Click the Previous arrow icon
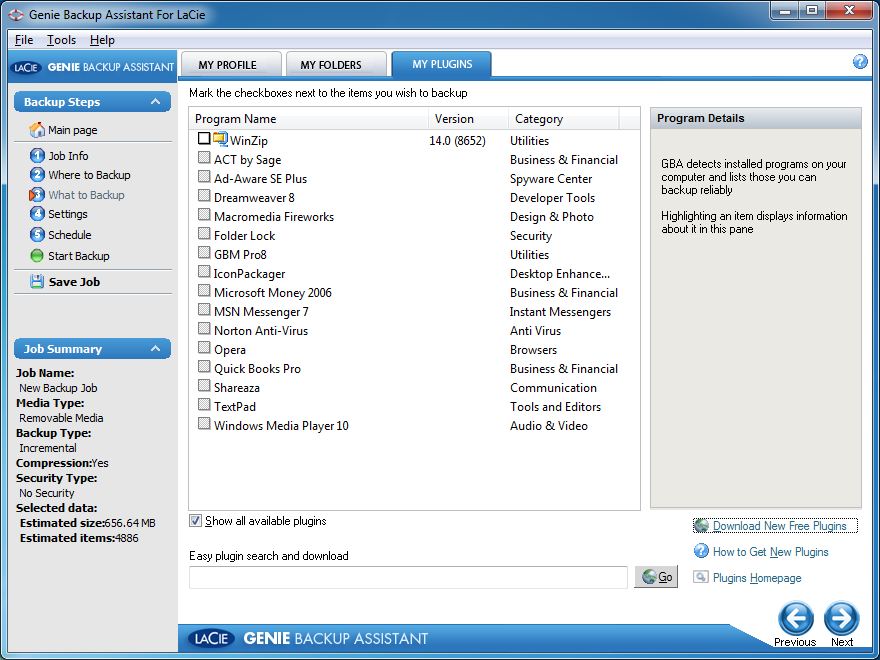Screen dimensions: 880x660 pos(795,618)
